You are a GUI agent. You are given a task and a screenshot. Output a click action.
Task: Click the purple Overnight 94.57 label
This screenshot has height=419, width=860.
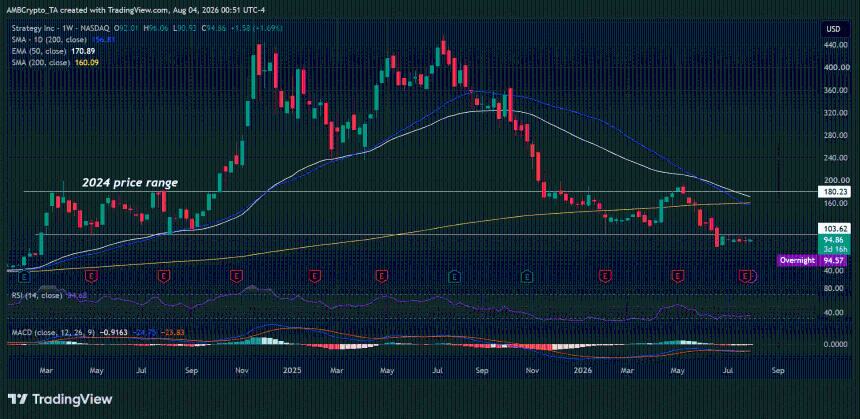point(812,261)
